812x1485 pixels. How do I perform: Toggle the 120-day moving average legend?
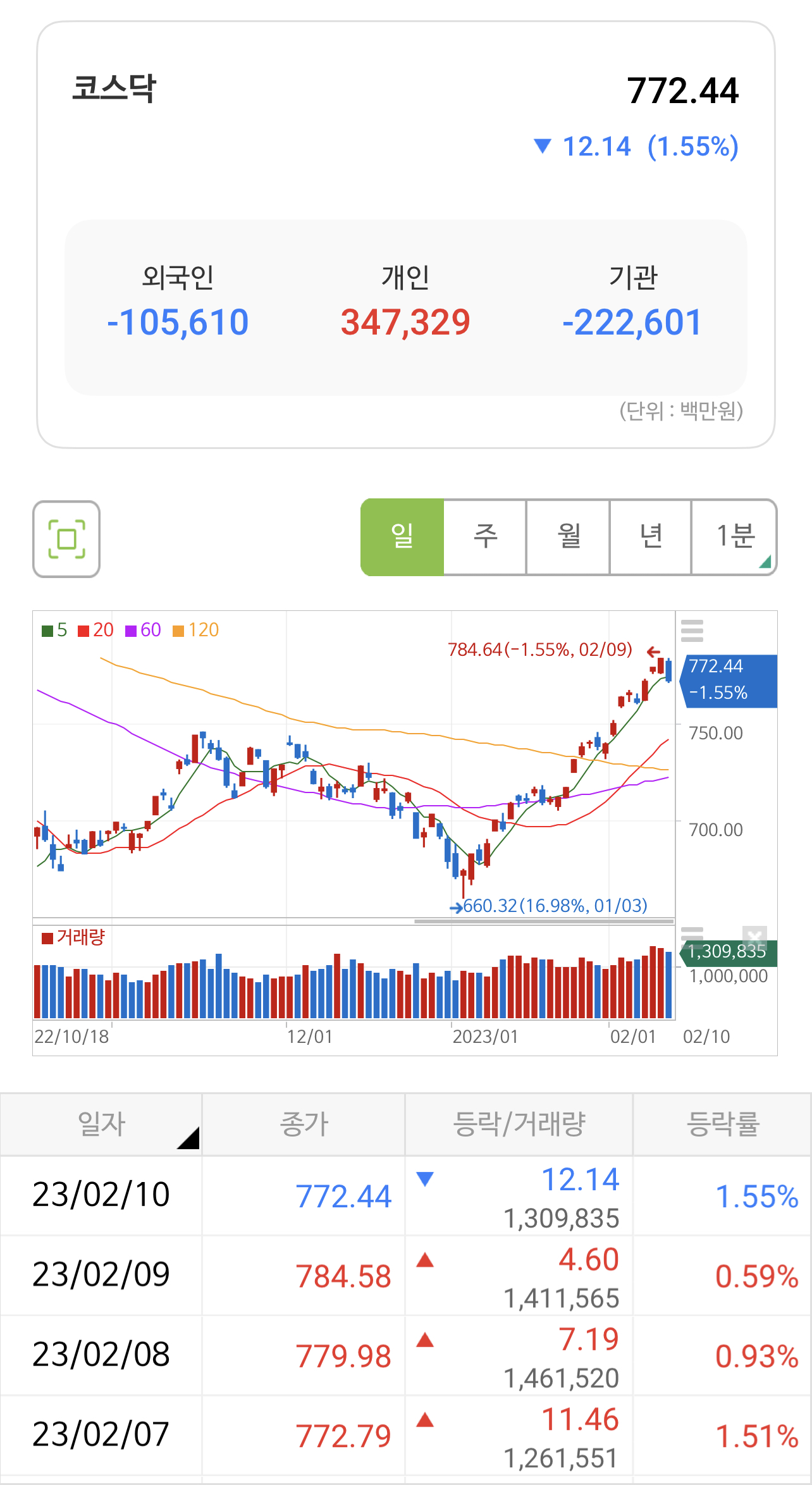195,630
